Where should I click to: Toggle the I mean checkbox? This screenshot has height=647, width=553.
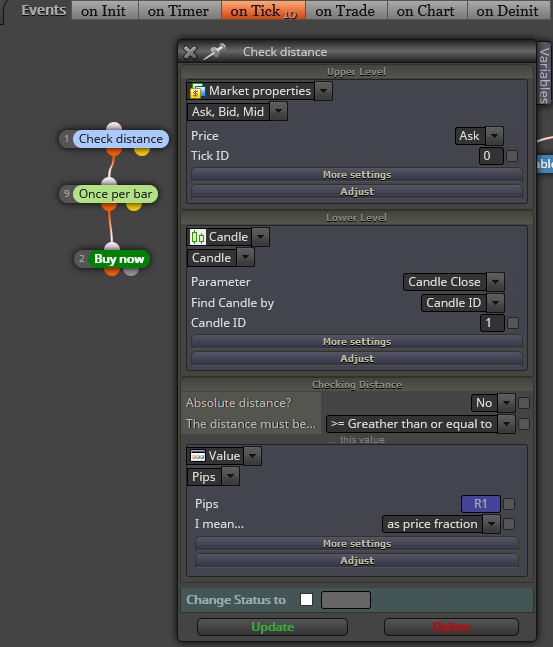(509, 524)
